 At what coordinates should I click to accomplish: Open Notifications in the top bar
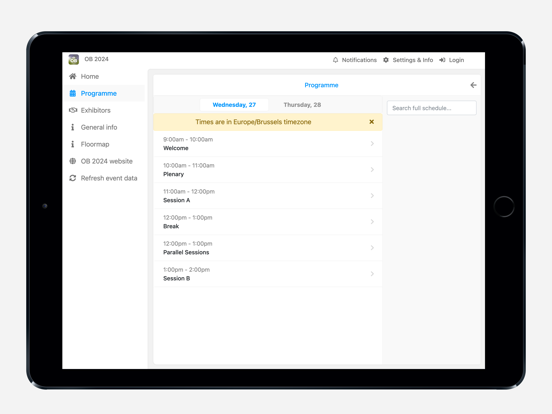[355, 60]
